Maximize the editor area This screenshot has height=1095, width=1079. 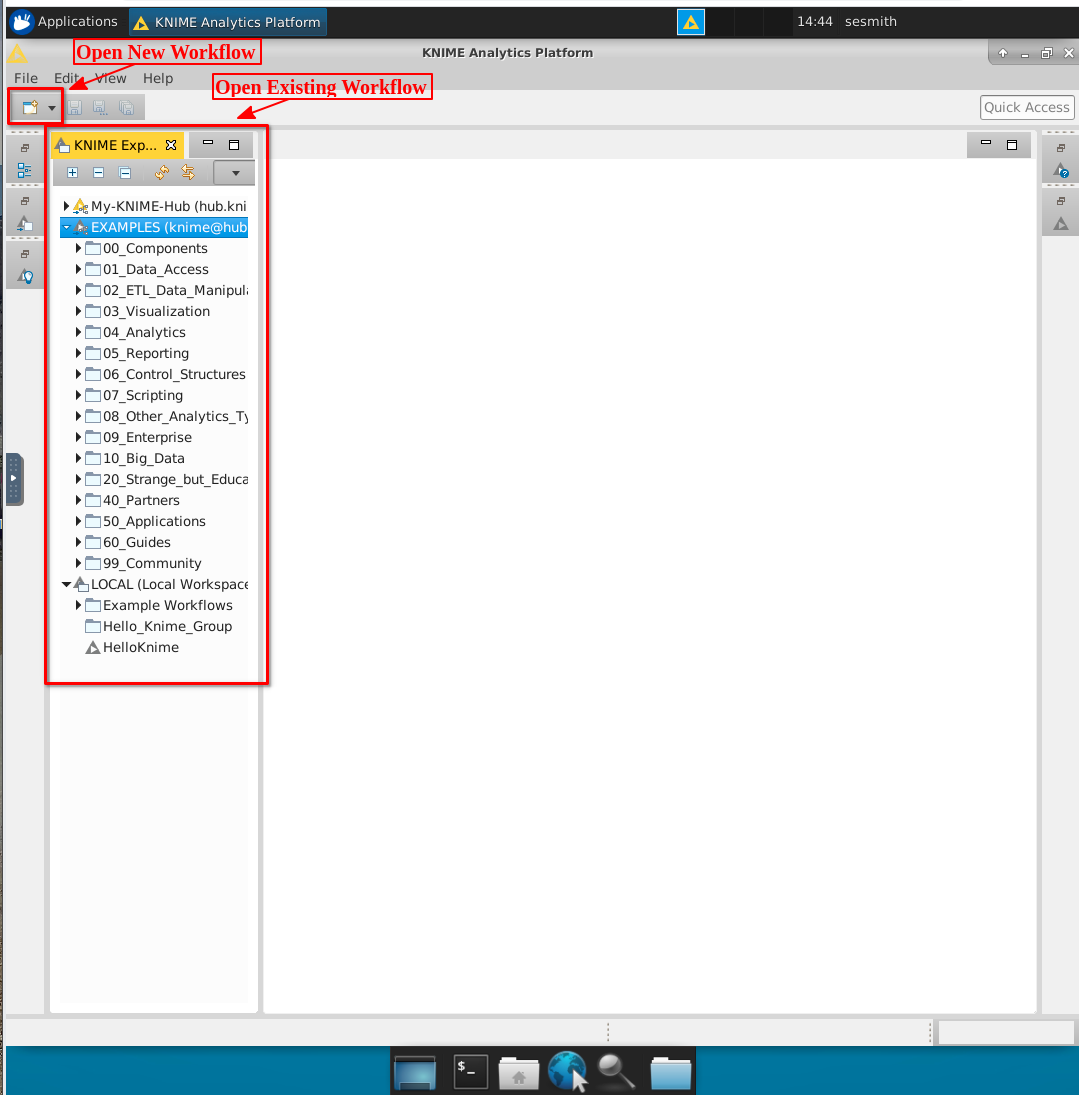click(x=1012, y=145)
